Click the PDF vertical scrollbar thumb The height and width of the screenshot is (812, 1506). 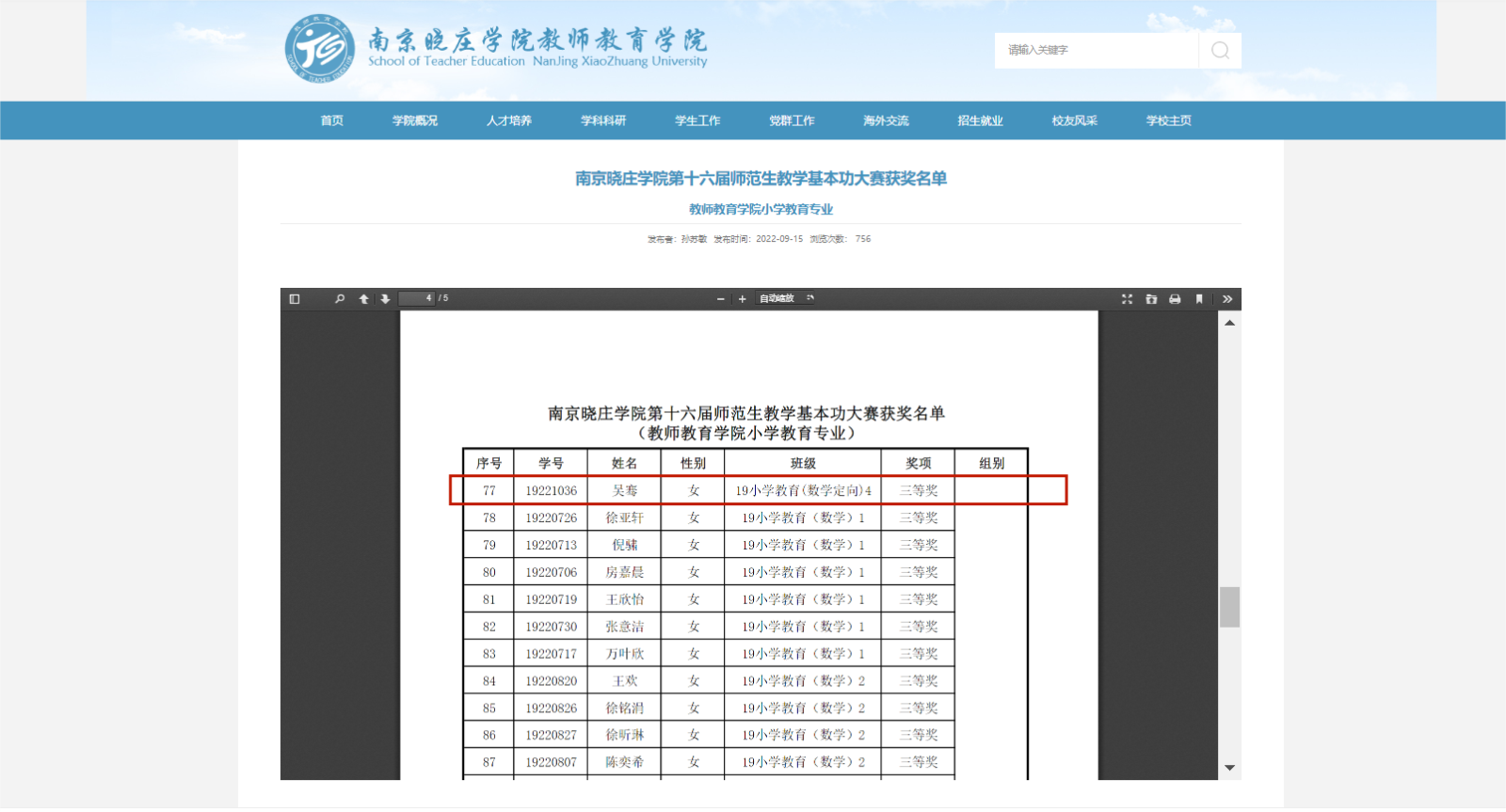pos(1229,607)
